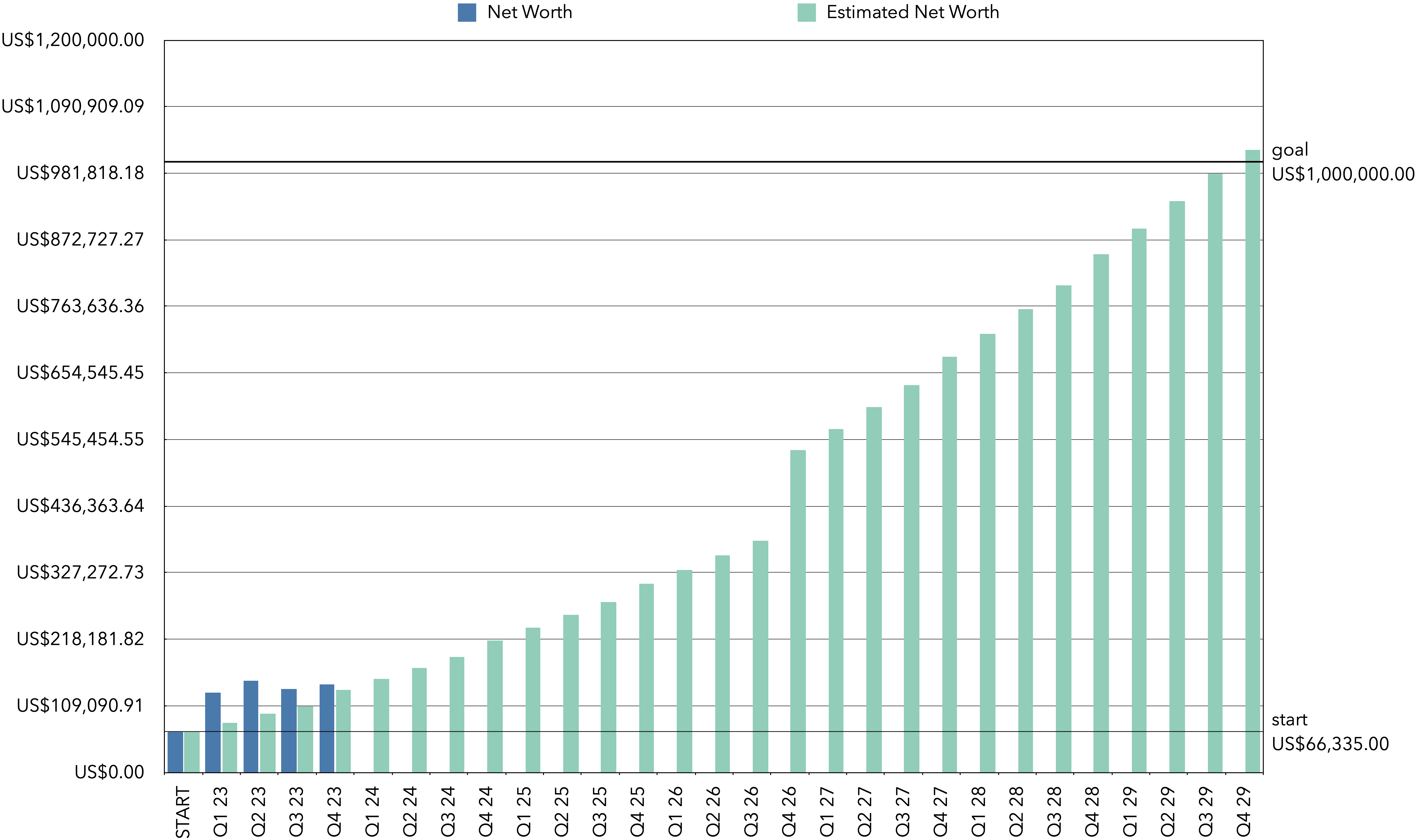The width and height of the screenshot is (1416, 840).
Task: Select the estimated bar for Q4 29
Action: coord(1253,461)
